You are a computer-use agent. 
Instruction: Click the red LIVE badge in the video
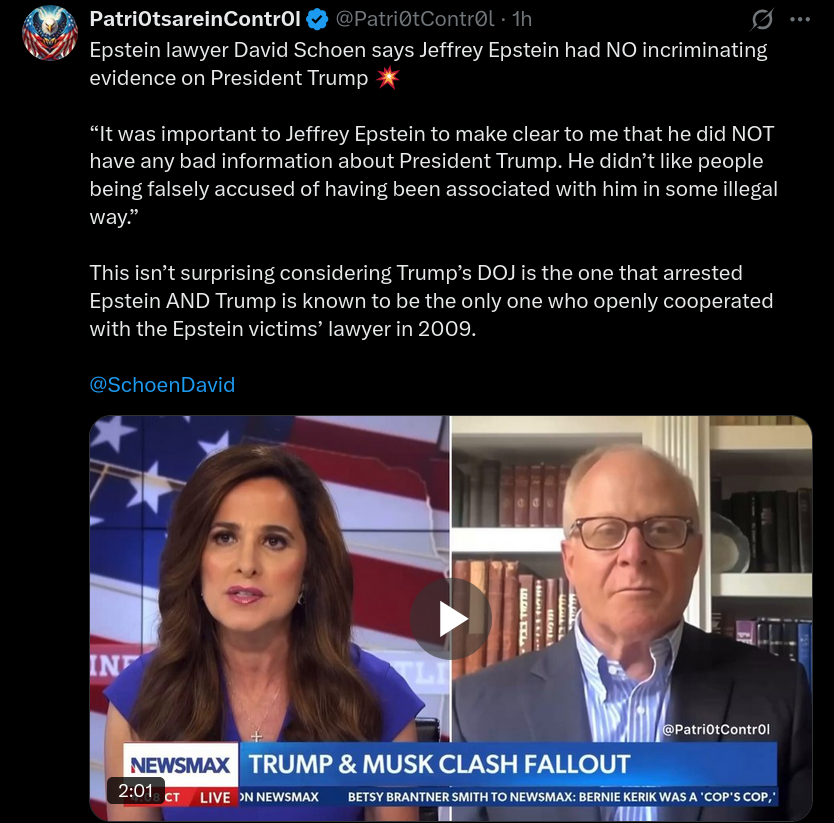(x=215, y=797)
